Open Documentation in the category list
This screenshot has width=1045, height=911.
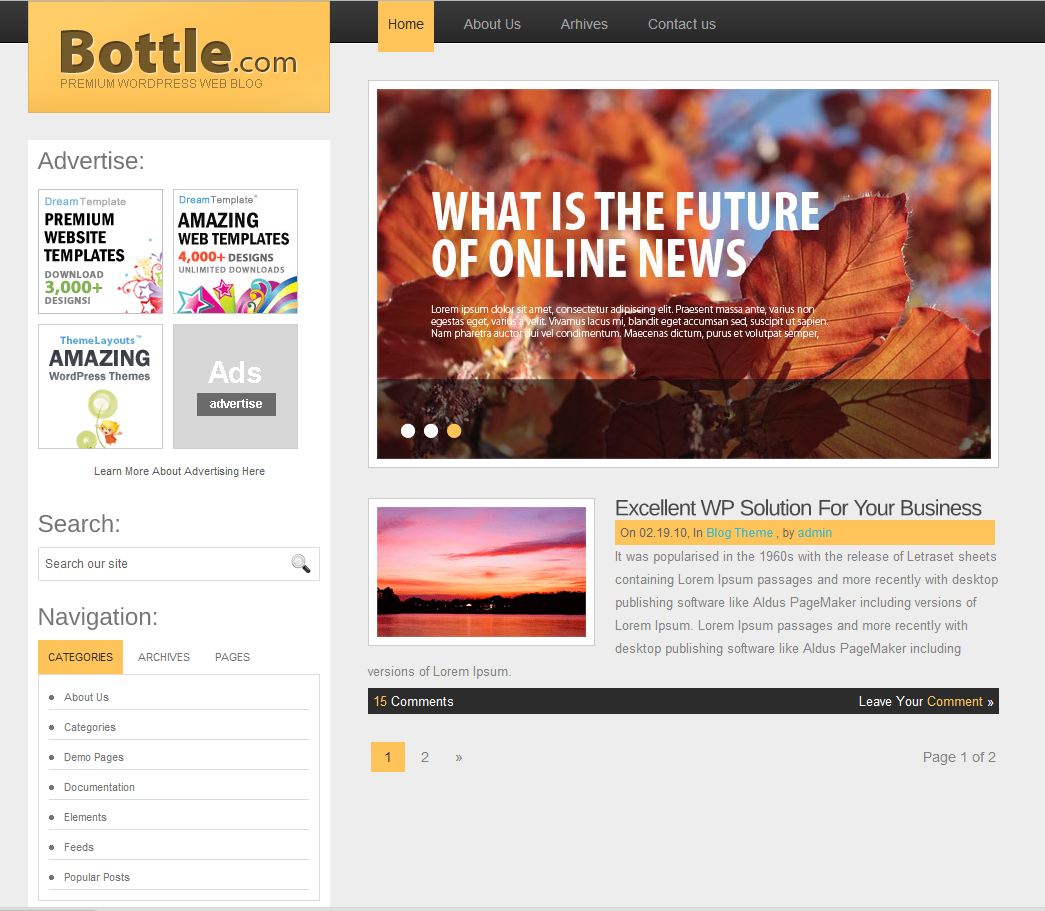(x=99, y=787)
